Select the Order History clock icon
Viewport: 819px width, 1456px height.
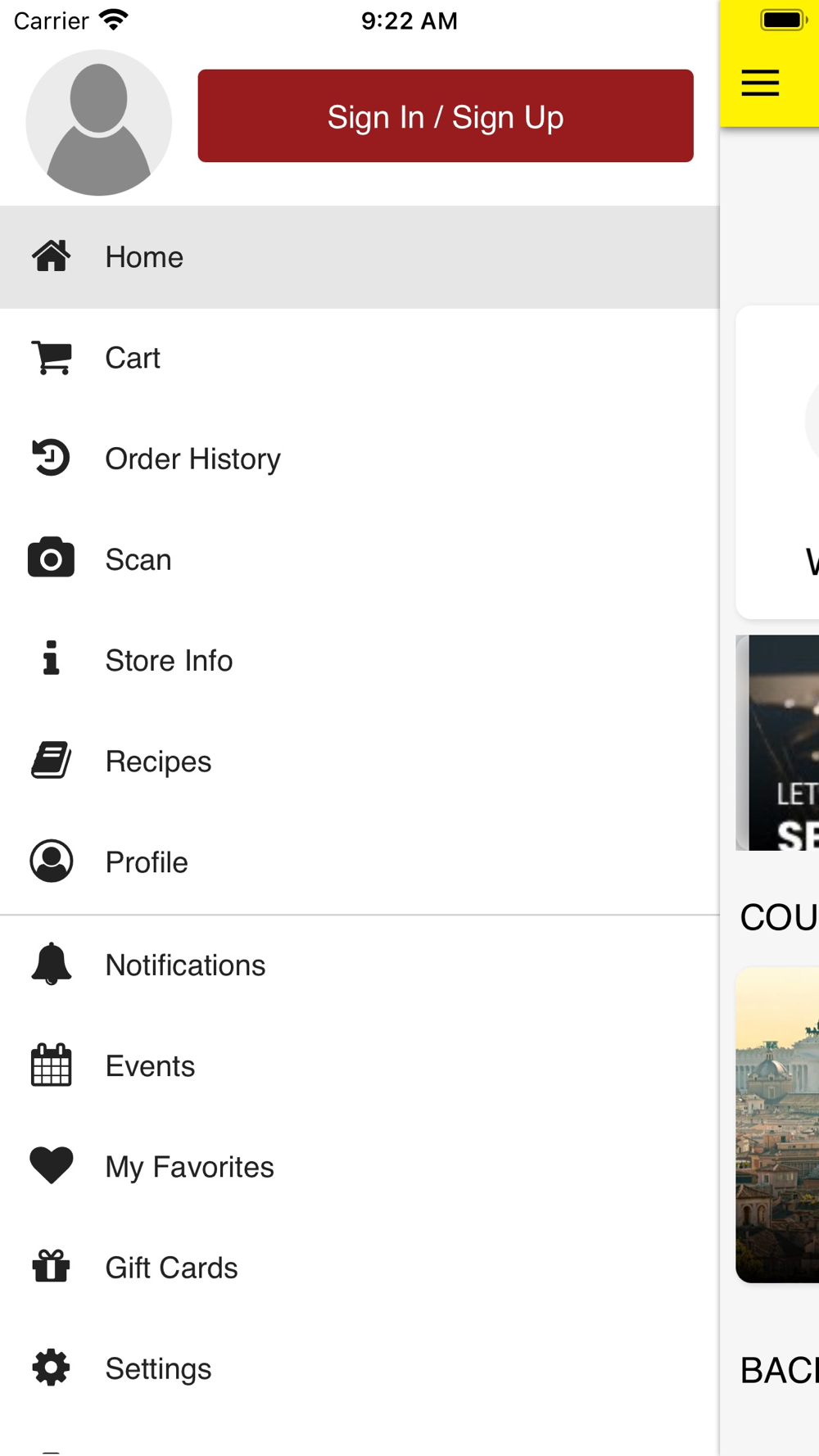coord(51,458)
